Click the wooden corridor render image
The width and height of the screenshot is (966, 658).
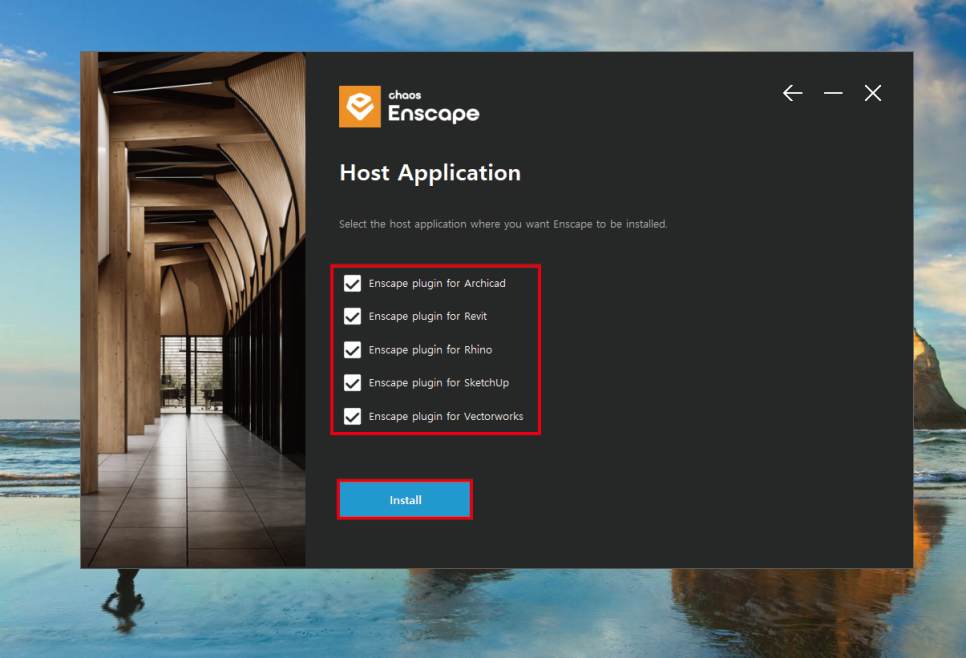193,309
